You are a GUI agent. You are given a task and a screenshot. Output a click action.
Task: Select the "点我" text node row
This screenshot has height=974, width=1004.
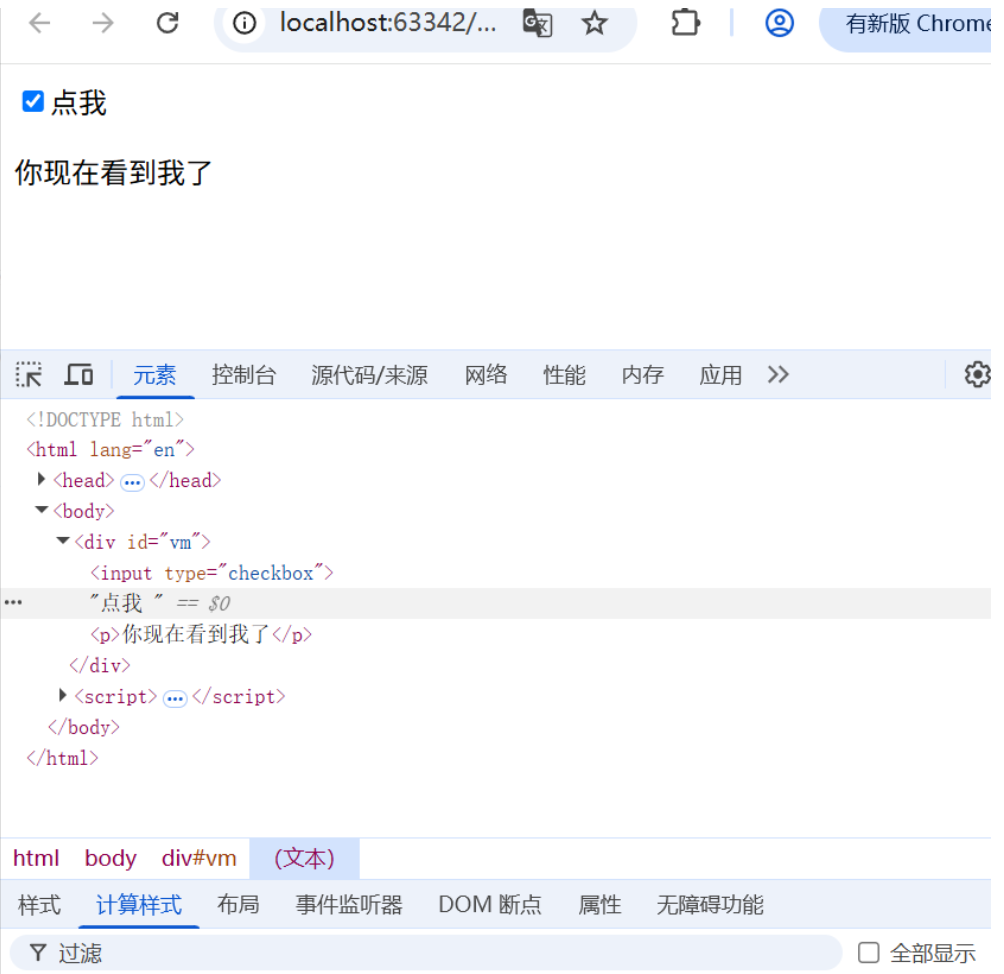coord(496,603)
